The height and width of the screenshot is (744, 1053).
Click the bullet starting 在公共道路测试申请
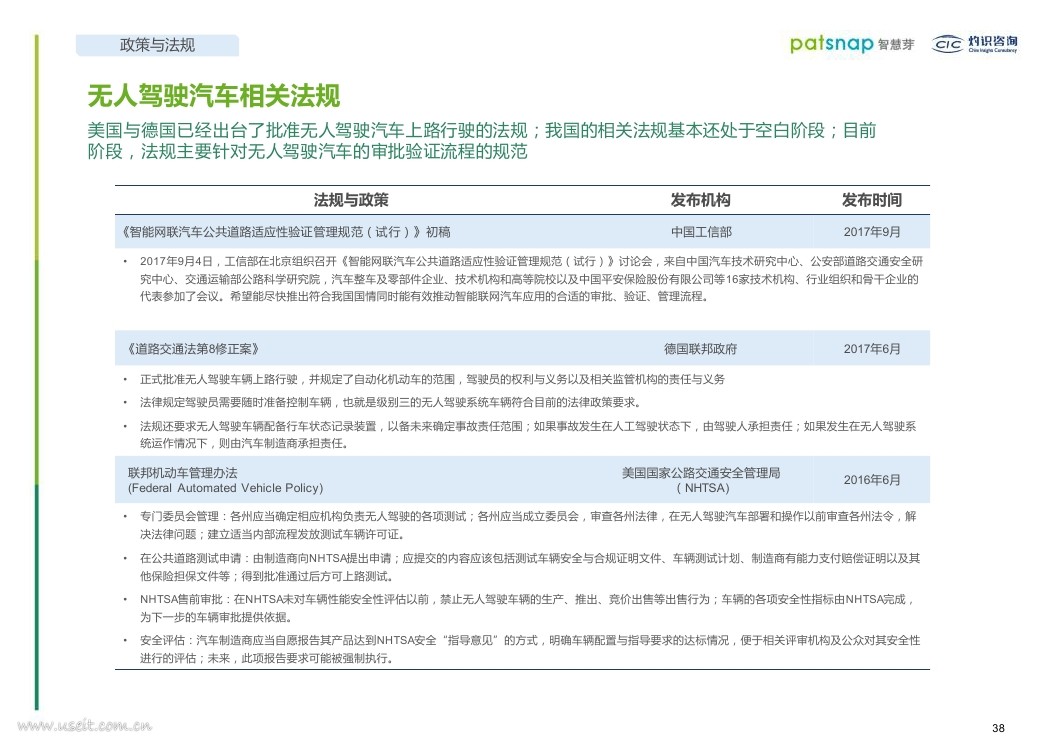click(x=530, y=567)
